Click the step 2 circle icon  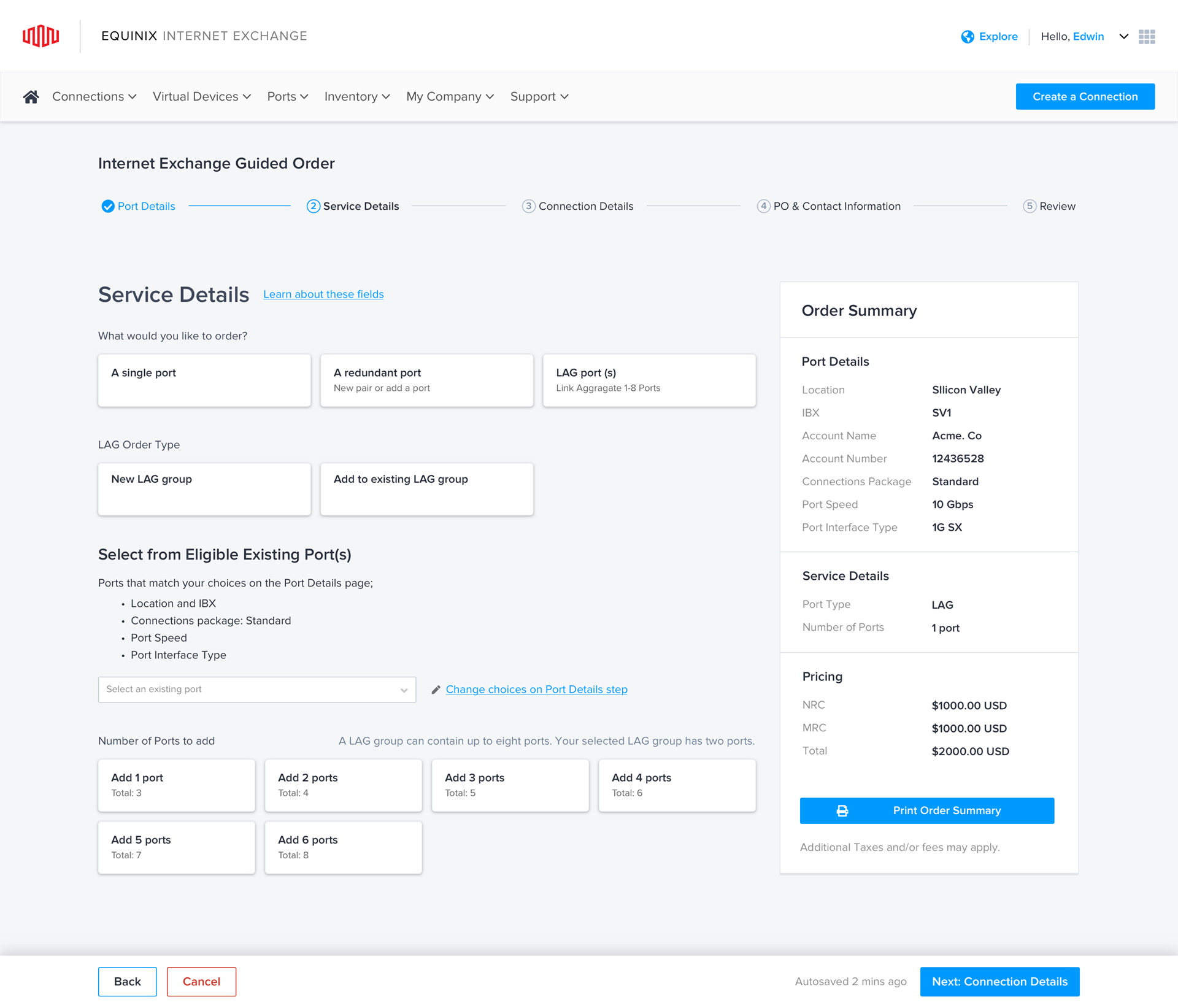point(313,206)
